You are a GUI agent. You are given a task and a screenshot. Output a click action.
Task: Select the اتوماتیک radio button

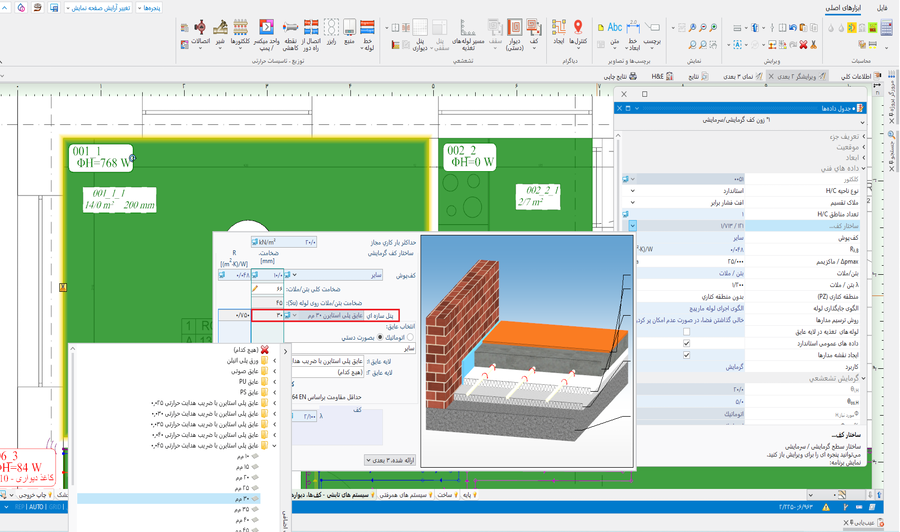click(x=410, y=337)
